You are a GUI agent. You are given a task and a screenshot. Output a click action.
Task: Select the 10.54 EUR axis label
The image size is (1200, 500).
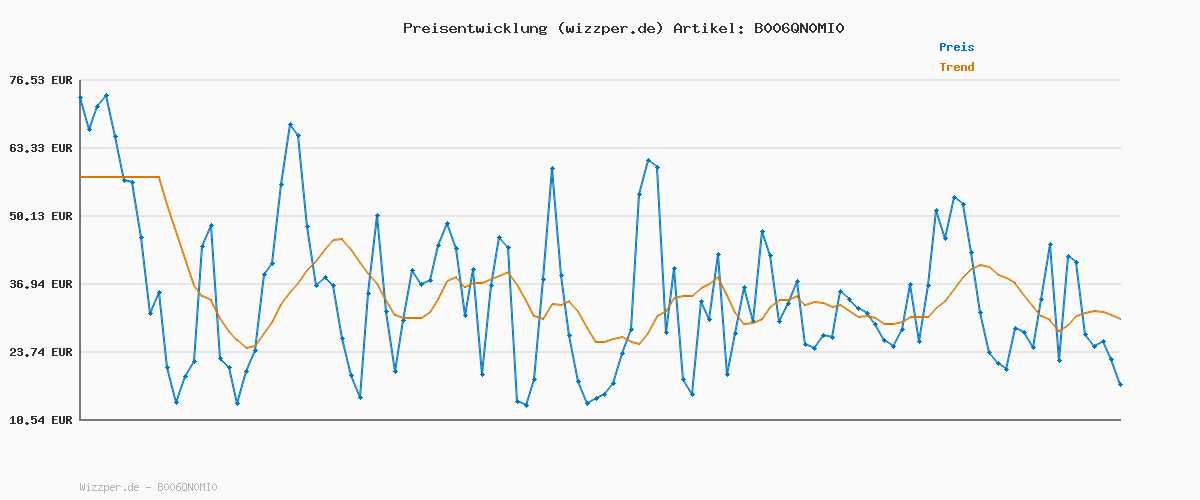point(41,420)
